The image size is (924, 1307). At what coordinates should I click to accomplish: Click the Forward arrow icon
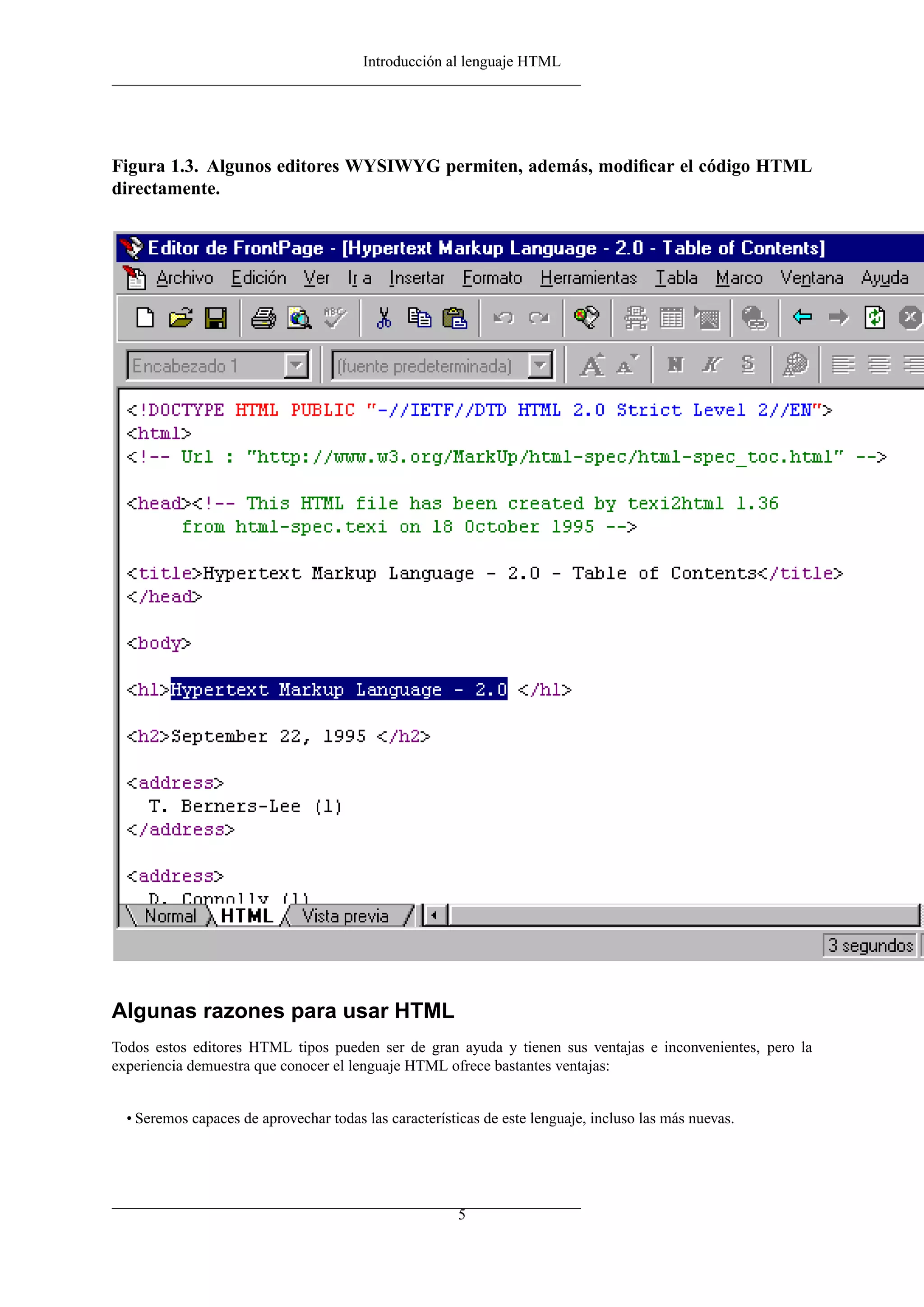click(x=838, y=316)
